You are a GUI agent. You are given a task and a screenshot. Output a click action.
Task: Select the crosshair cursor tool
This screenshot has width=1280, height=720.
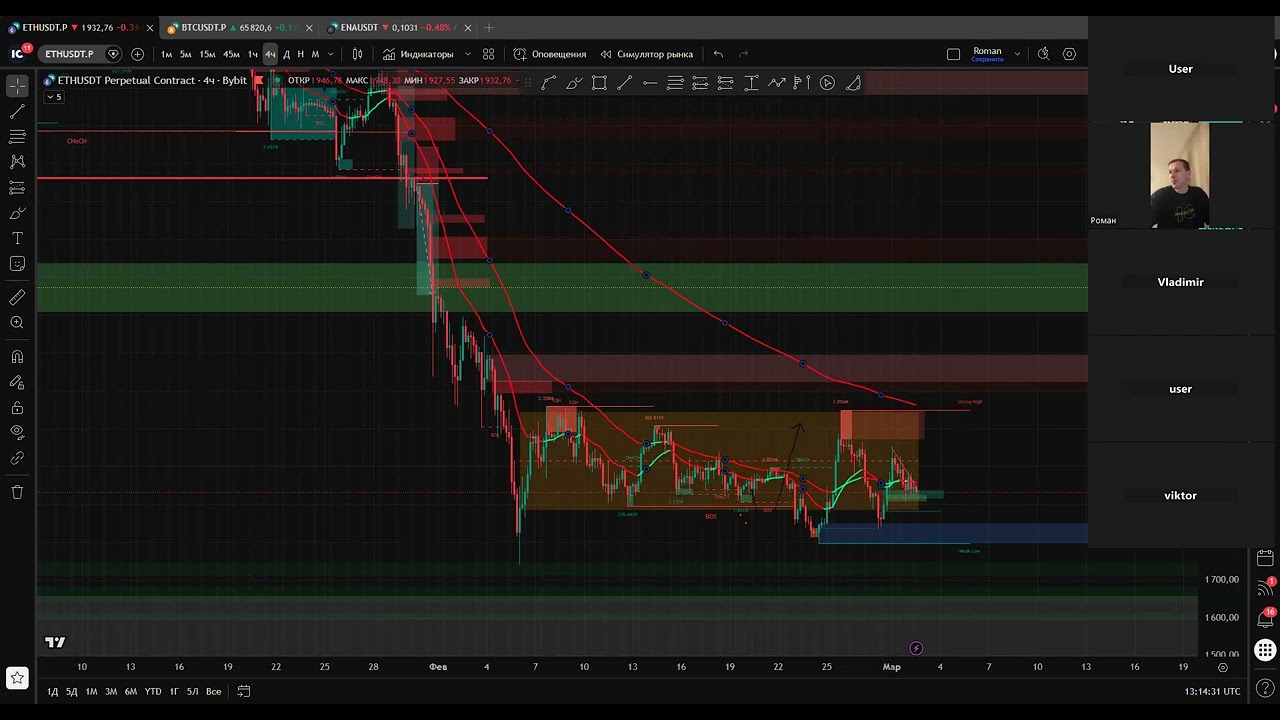pos(17,86)
